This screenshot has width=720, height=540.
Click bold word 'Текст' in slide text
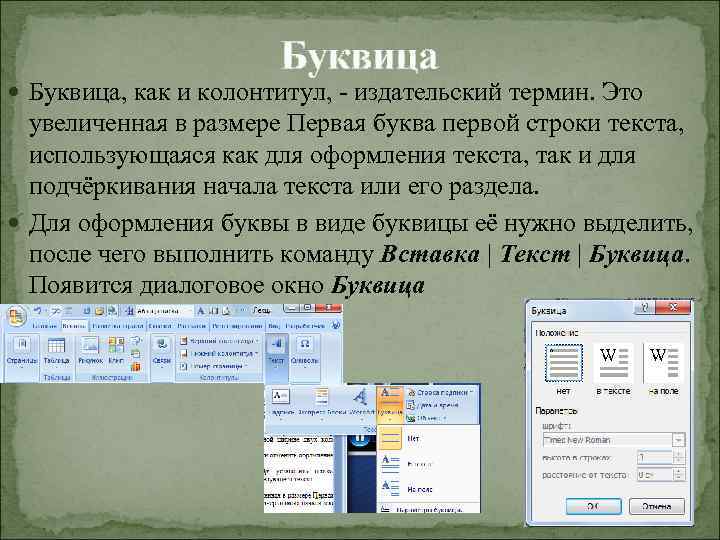click(x=534, y=254)
